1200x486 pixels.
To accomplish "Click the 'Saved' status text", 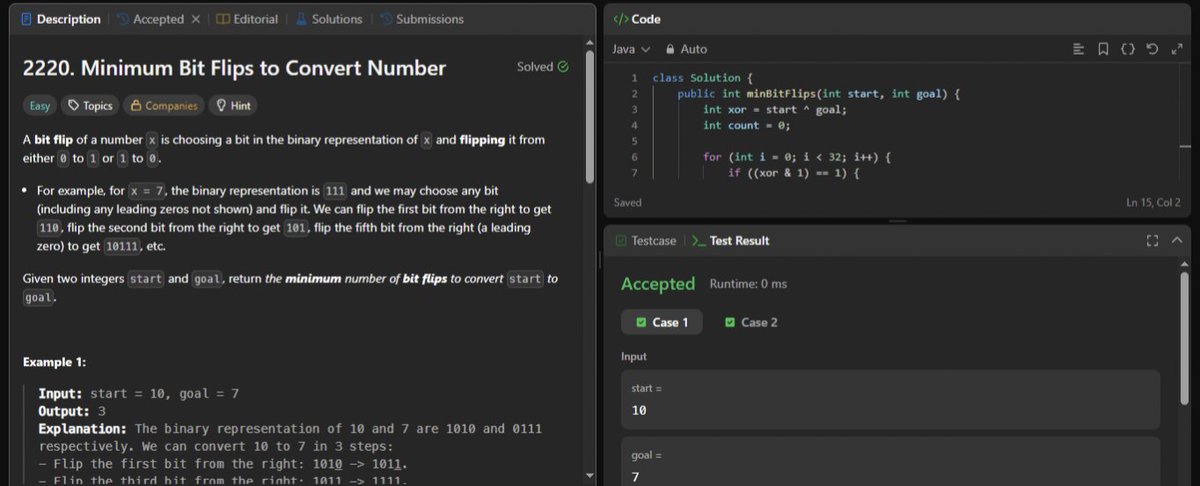I will (x=628, y=203).
